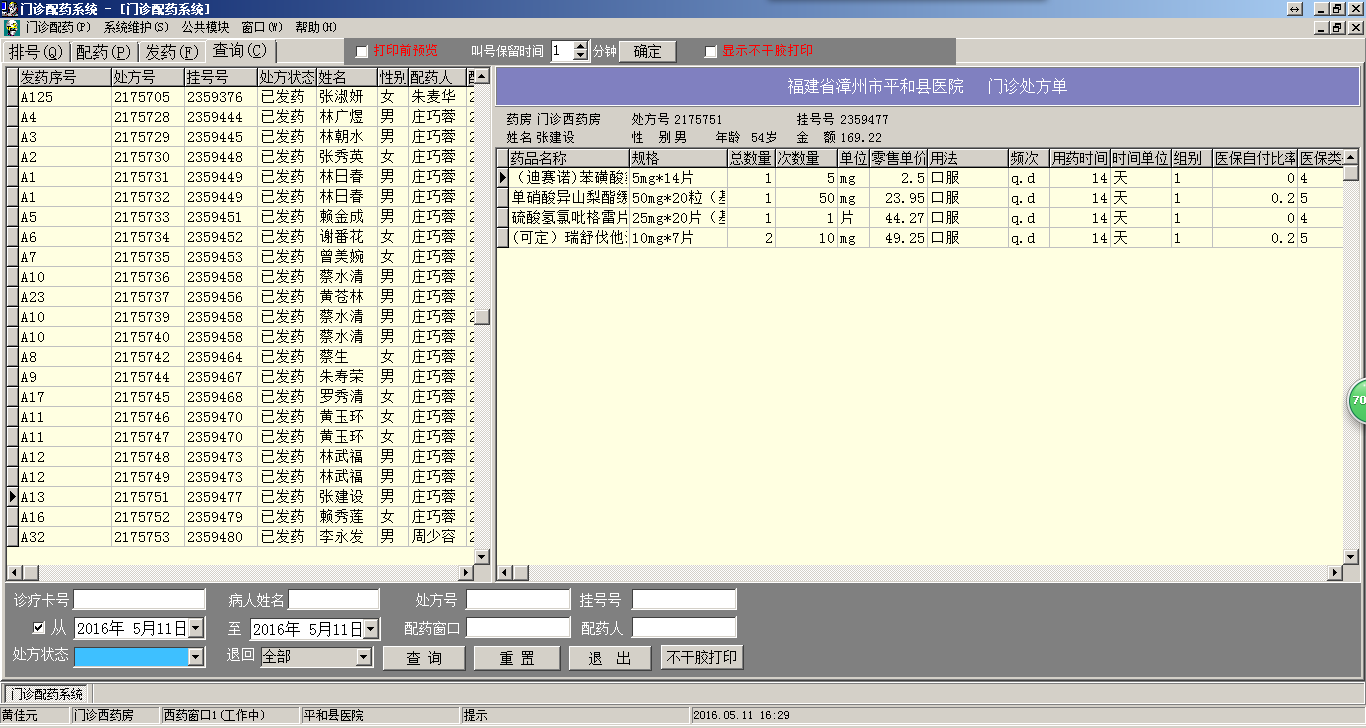This screenshot has height=728, width=1366.
Task: Open the 帮助(H) menu
Action: click(316, 27)
